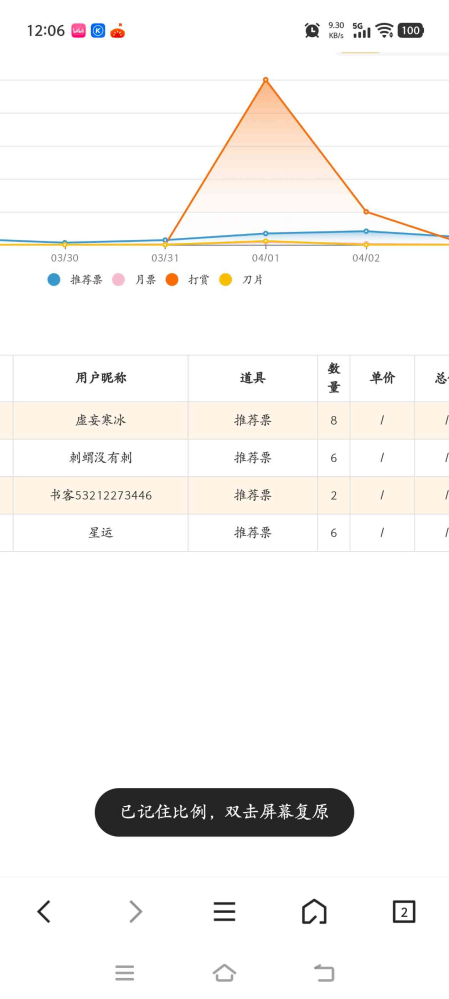Tap the Wi-Fi status icon

pos(384,30)
